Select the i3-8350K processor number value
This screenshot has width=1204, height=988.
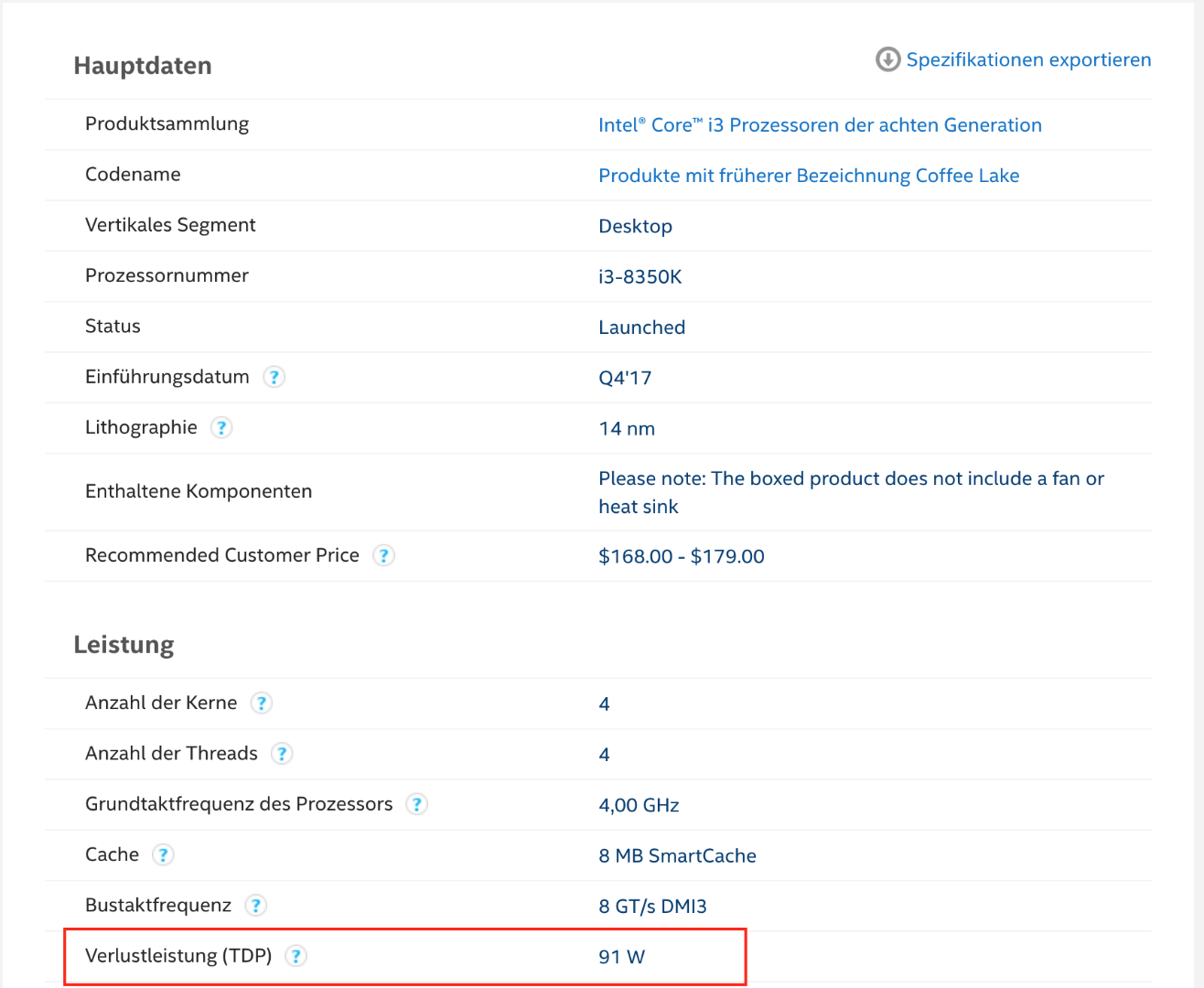(x=640, y=277)
